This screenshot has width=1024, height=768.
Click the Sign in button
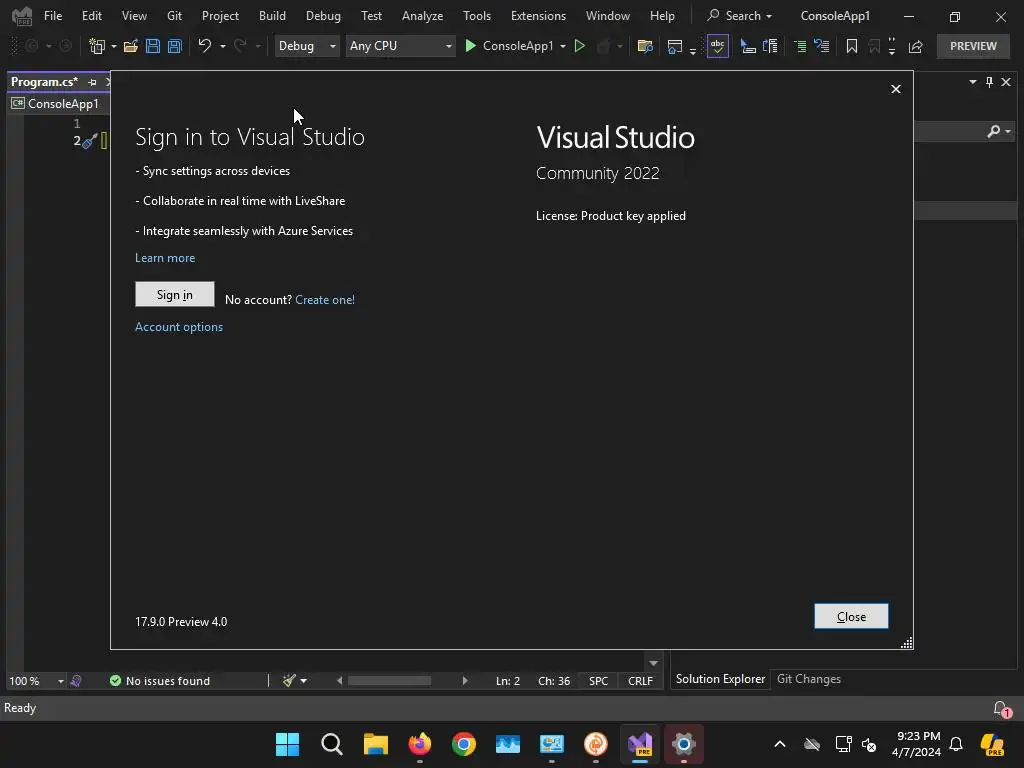174,295
